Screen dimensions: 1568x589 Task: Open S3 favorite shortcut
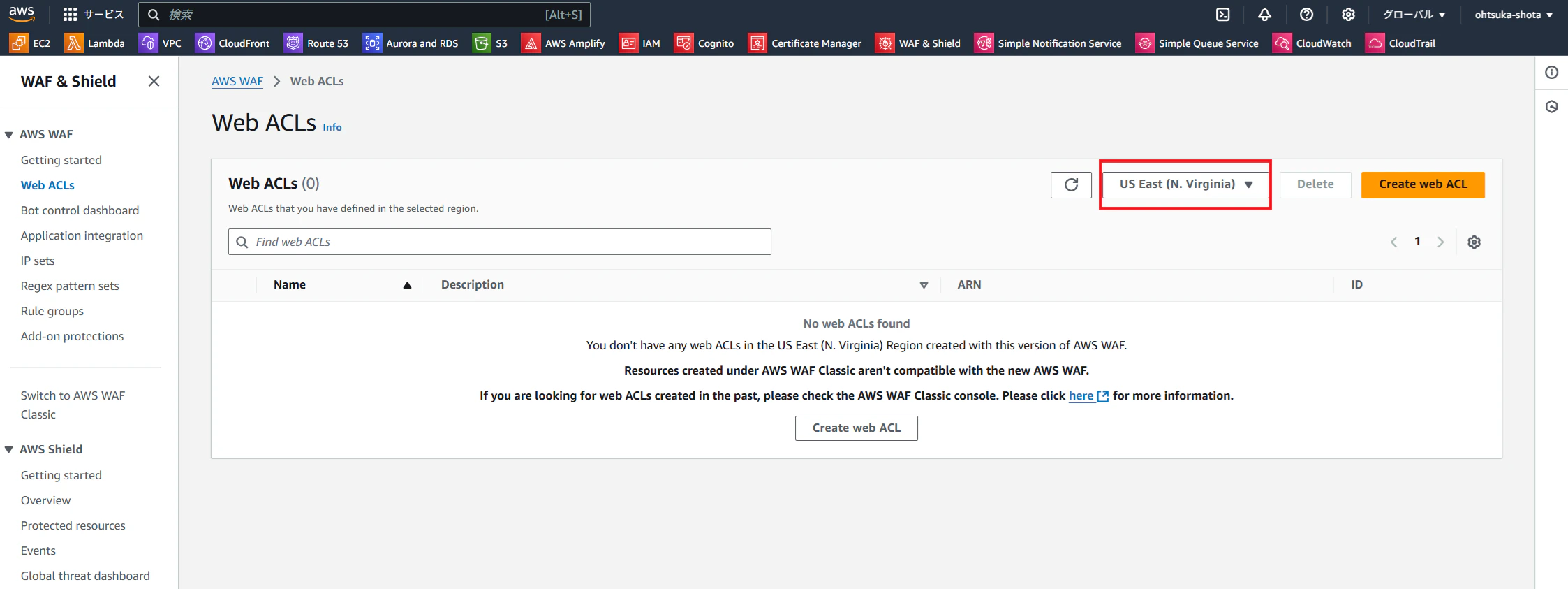(490, 43)
